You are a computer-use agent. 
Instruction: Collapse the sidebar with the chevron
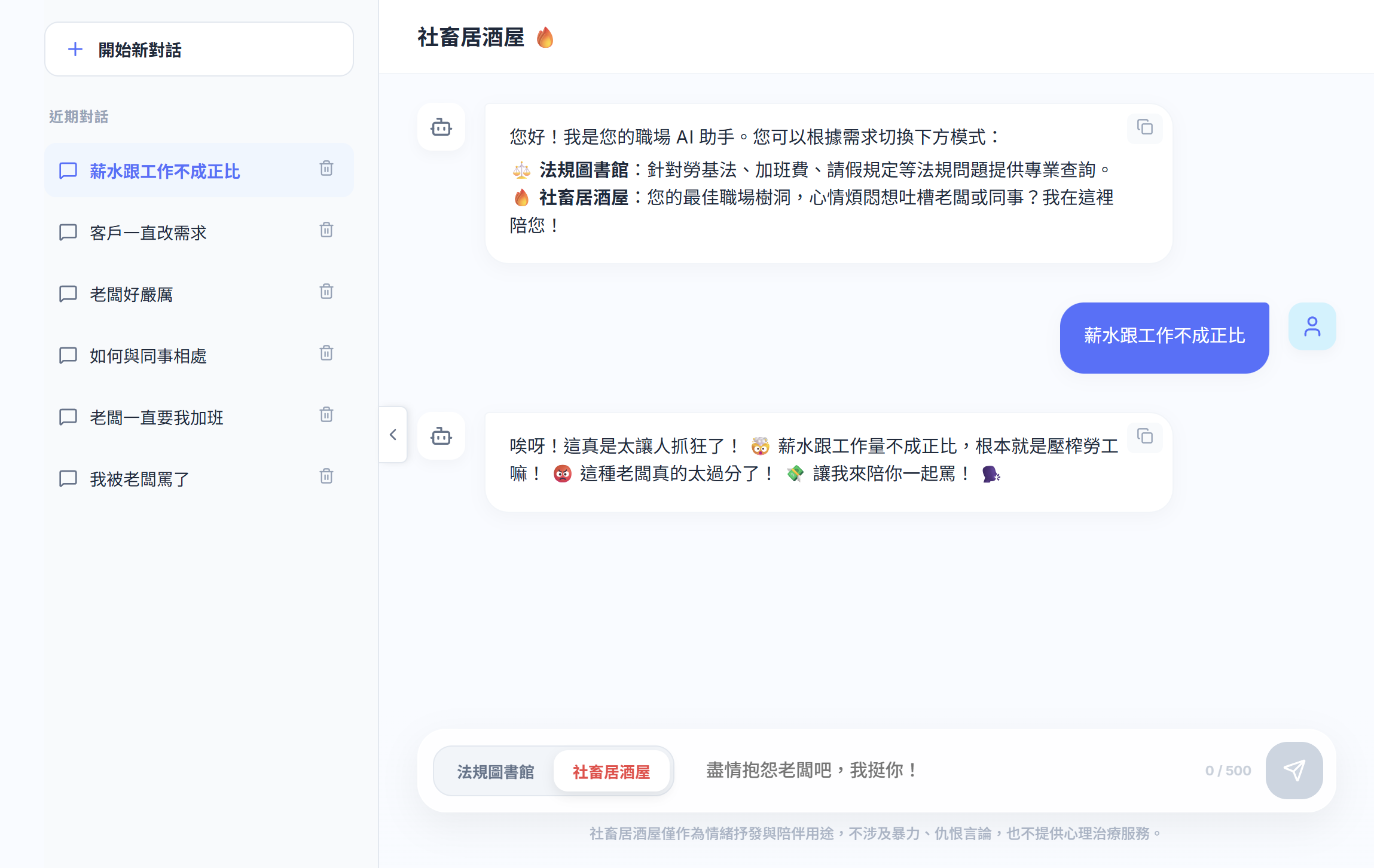pyautogui.click(x=393, y=435)
